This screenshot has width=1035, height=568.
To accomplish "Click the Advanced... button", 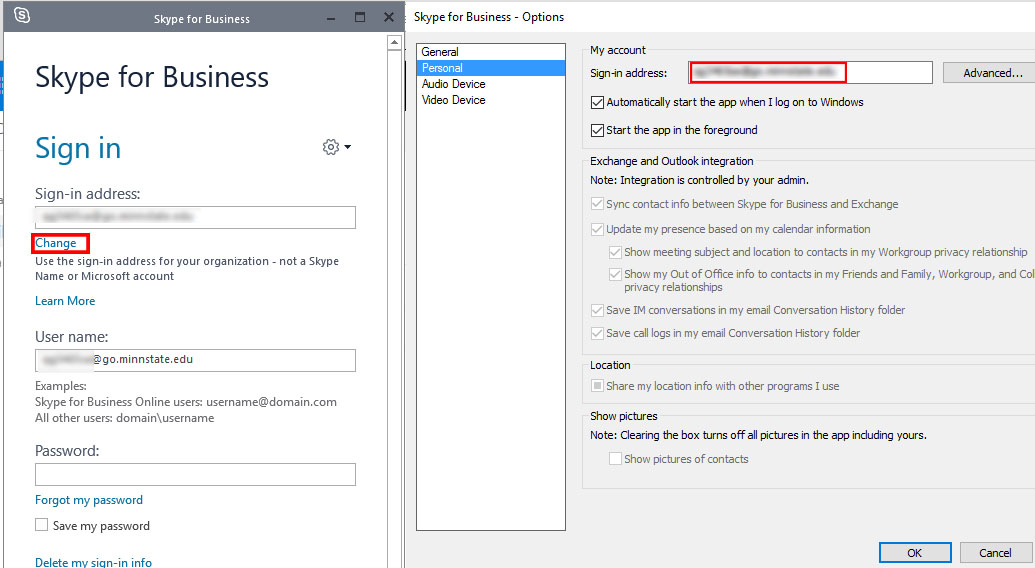I will [992, 73].
